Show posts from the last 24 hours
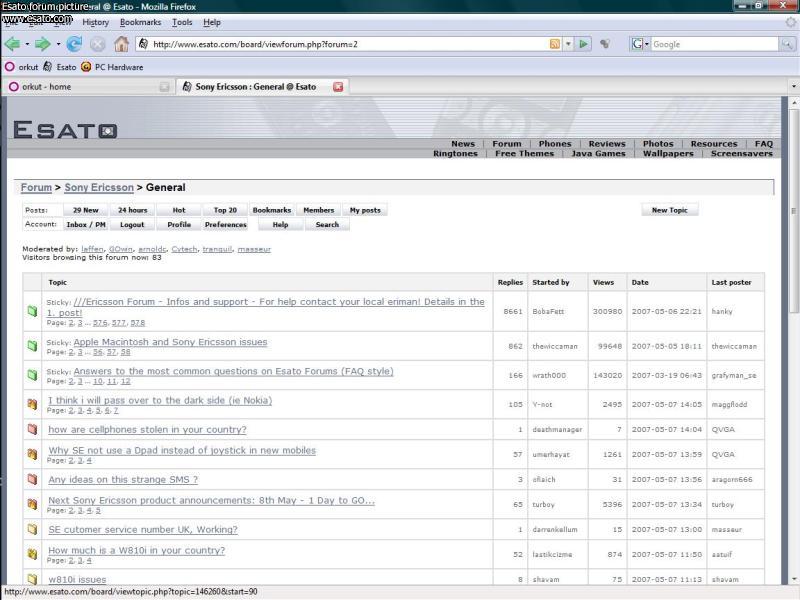The width and height of the screenshot is (800, 600). coord(133,210)
